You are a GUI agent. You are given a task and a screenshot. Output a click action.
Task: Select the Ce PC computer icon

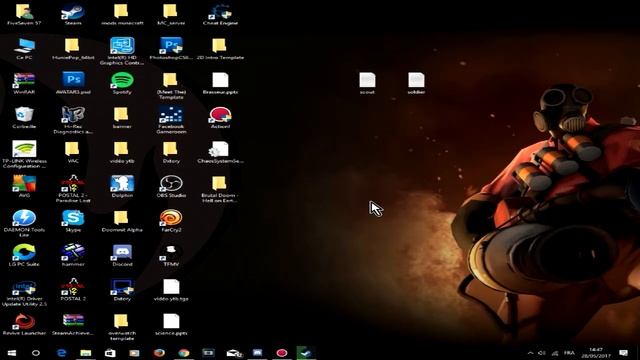[24, 49]
